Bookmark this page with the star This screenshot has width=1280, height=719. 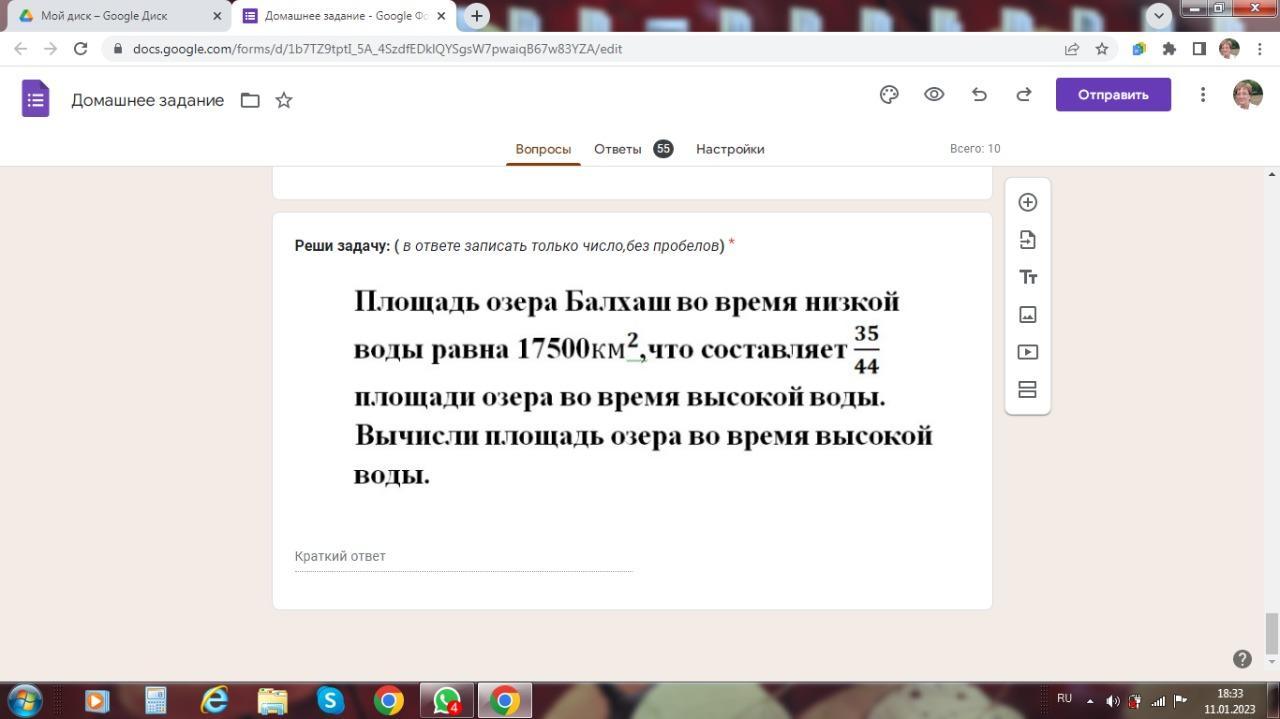pyautogui.click(x=1102, y=49)
